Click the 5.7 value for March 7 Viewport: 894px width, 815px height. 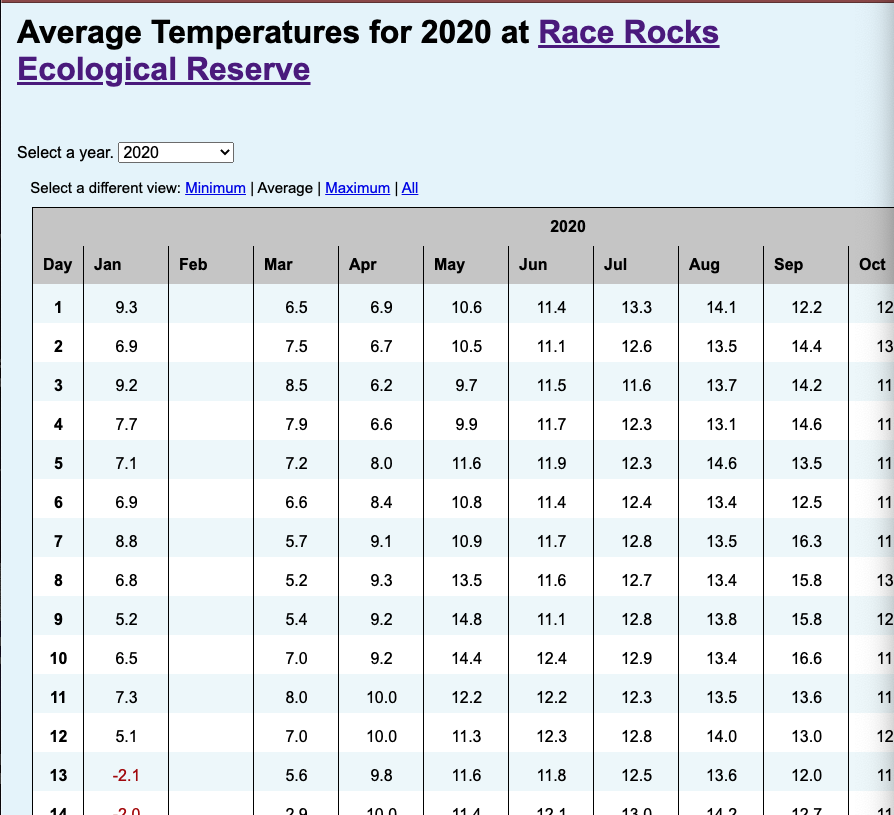click(296, 541)
